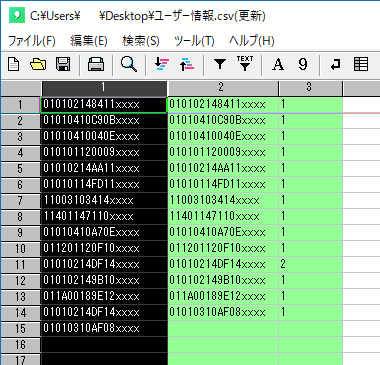Click cell 01010310AF08xxxx in row 15 column 1
The image size is (380, 365).
[x=104, y=329]
